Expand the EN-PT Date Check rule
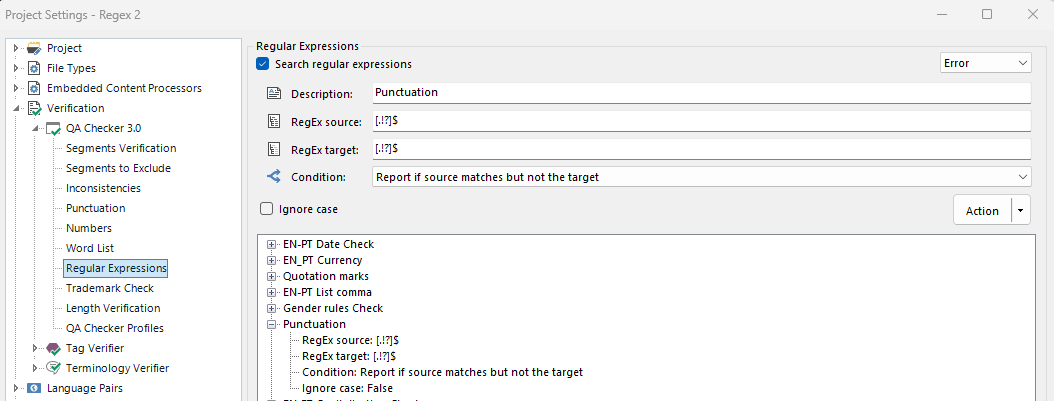The image size is (1054, 401). 272,244
